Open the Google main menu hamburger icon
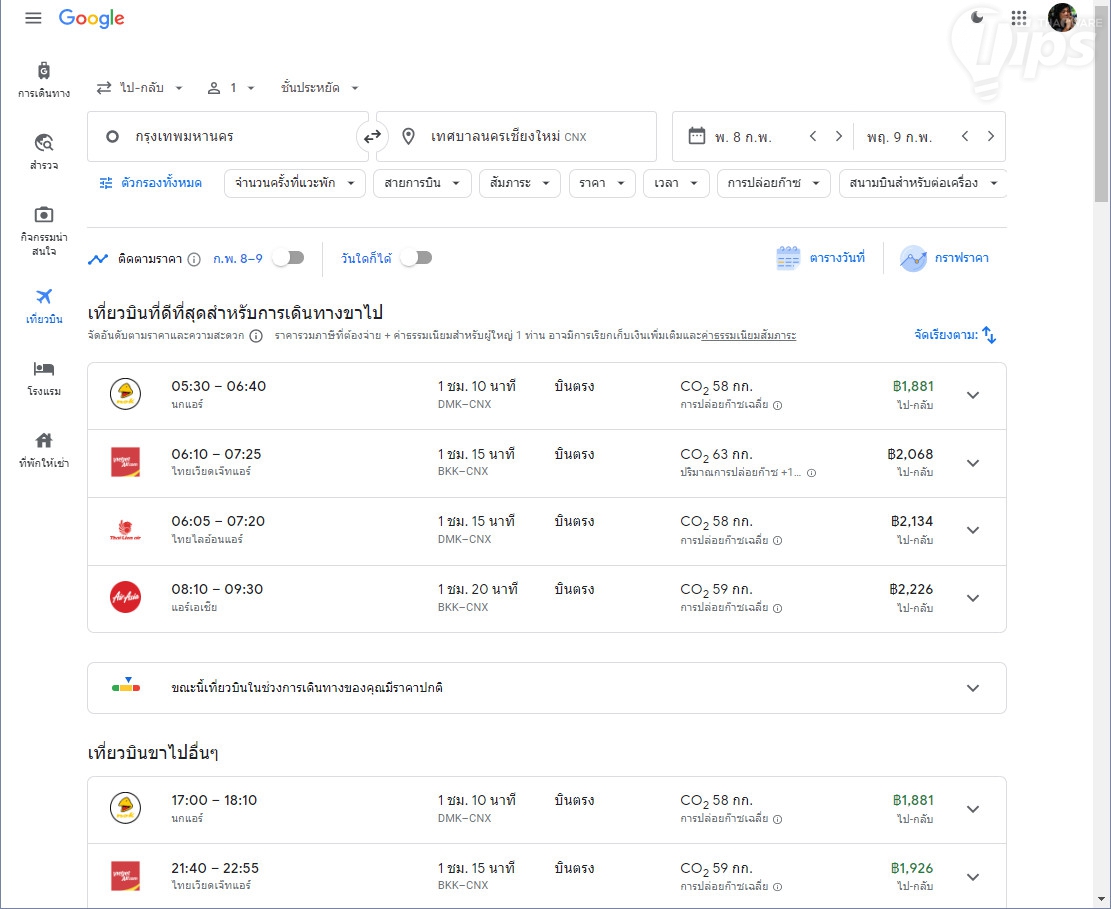 tap(33, 18)
